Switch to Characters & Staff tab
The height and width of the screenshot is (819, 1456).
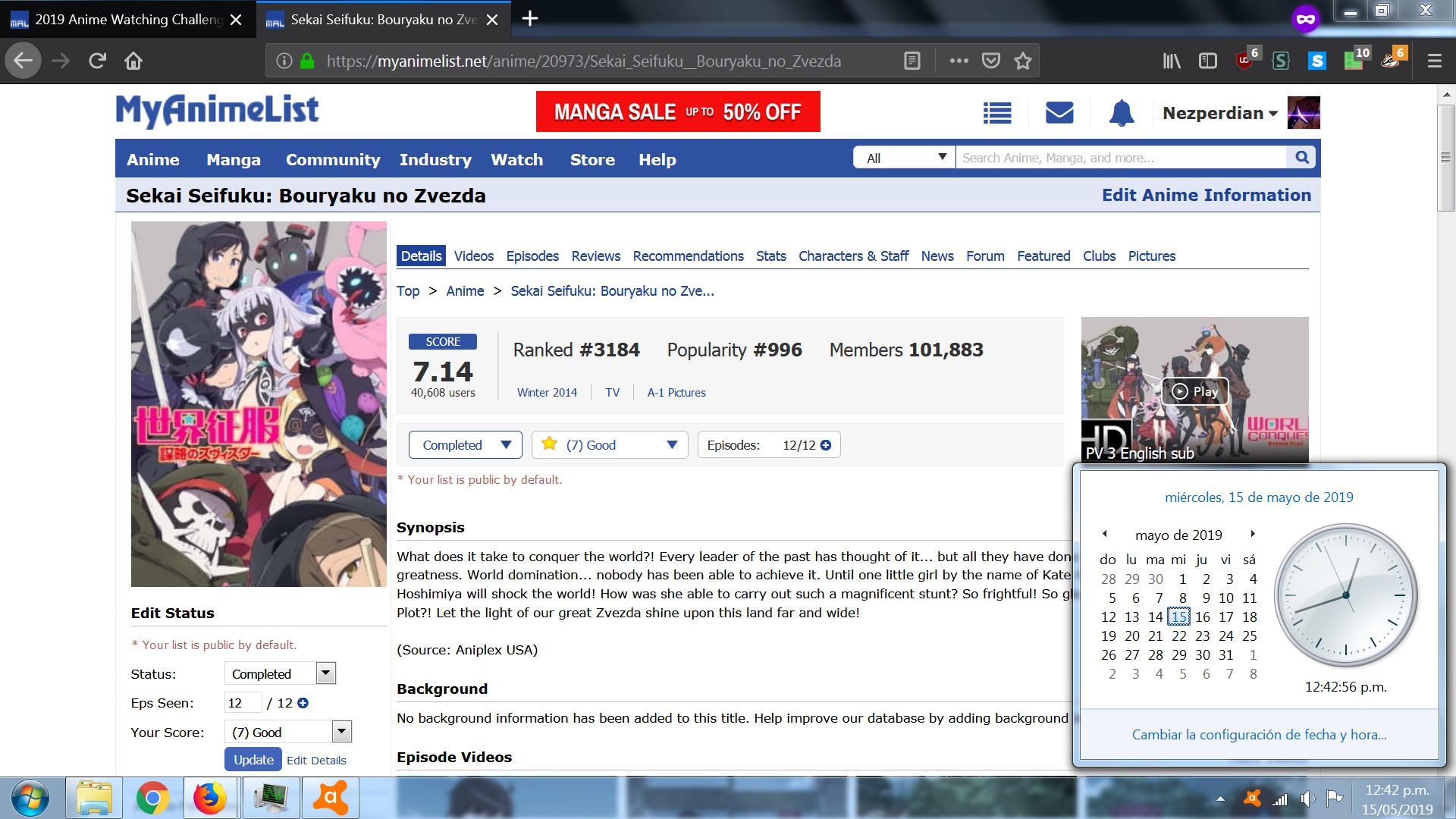(x=853, y=256)
